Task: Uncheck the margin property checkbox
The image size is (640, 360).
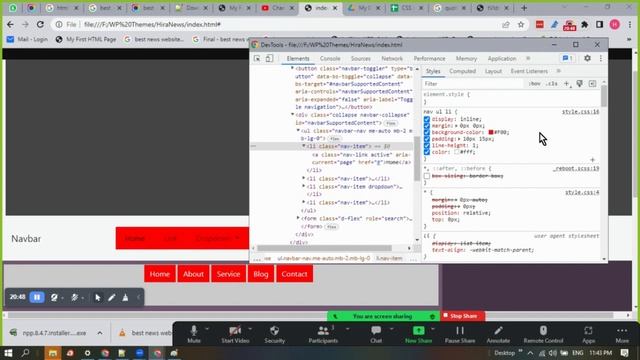Action: [x=427, y=126]
